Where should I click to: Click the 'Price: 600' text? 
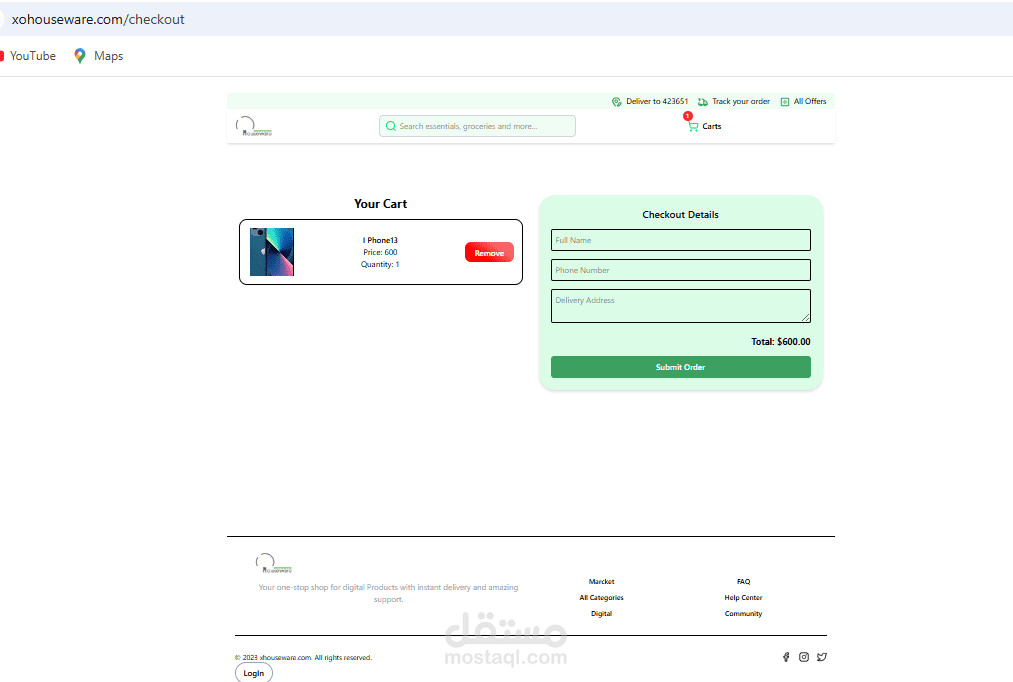(381, 253)
